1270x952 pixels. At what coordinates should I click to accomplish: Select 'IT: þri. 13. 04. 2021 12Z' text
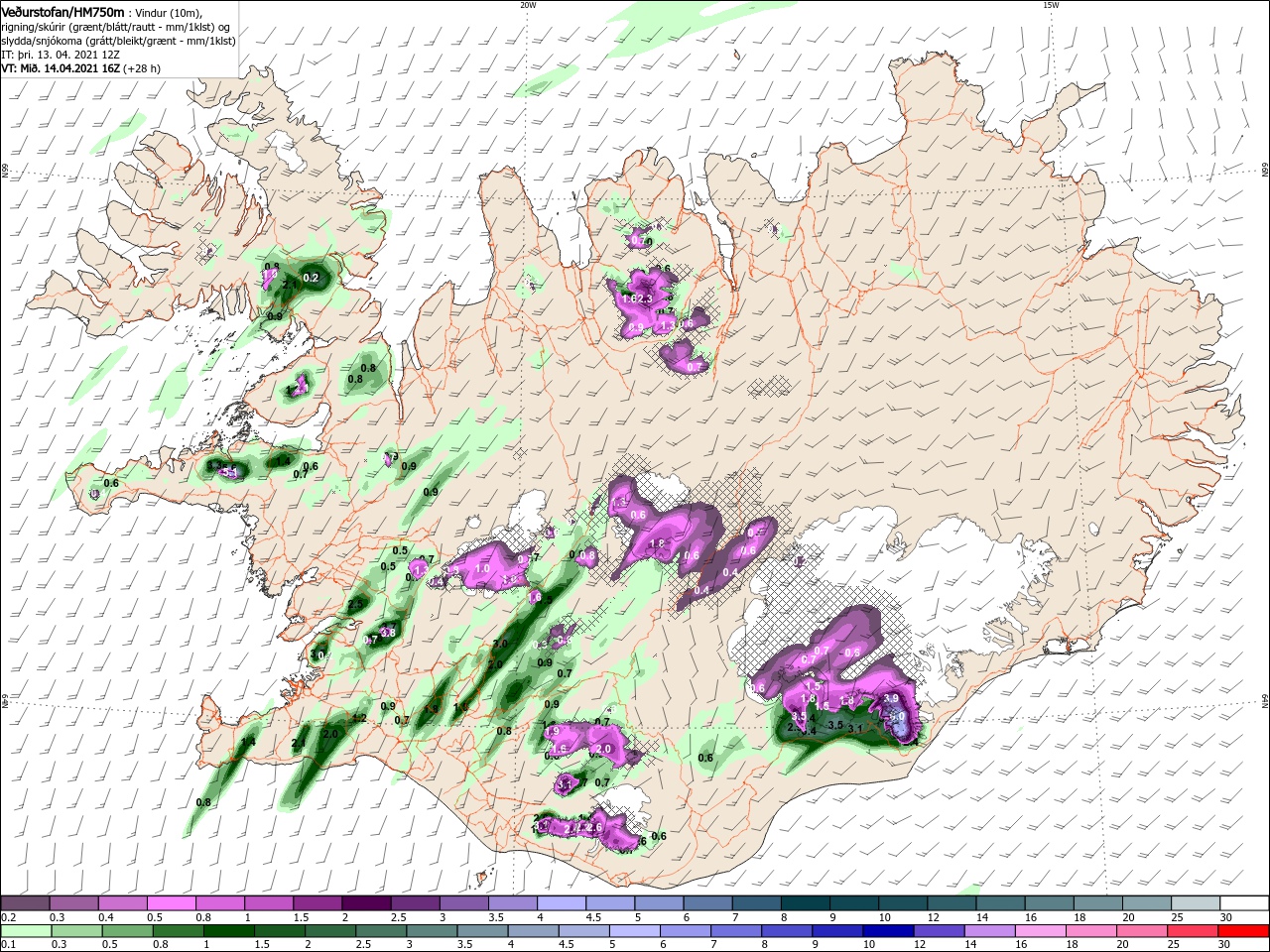(x=62, y=55)
